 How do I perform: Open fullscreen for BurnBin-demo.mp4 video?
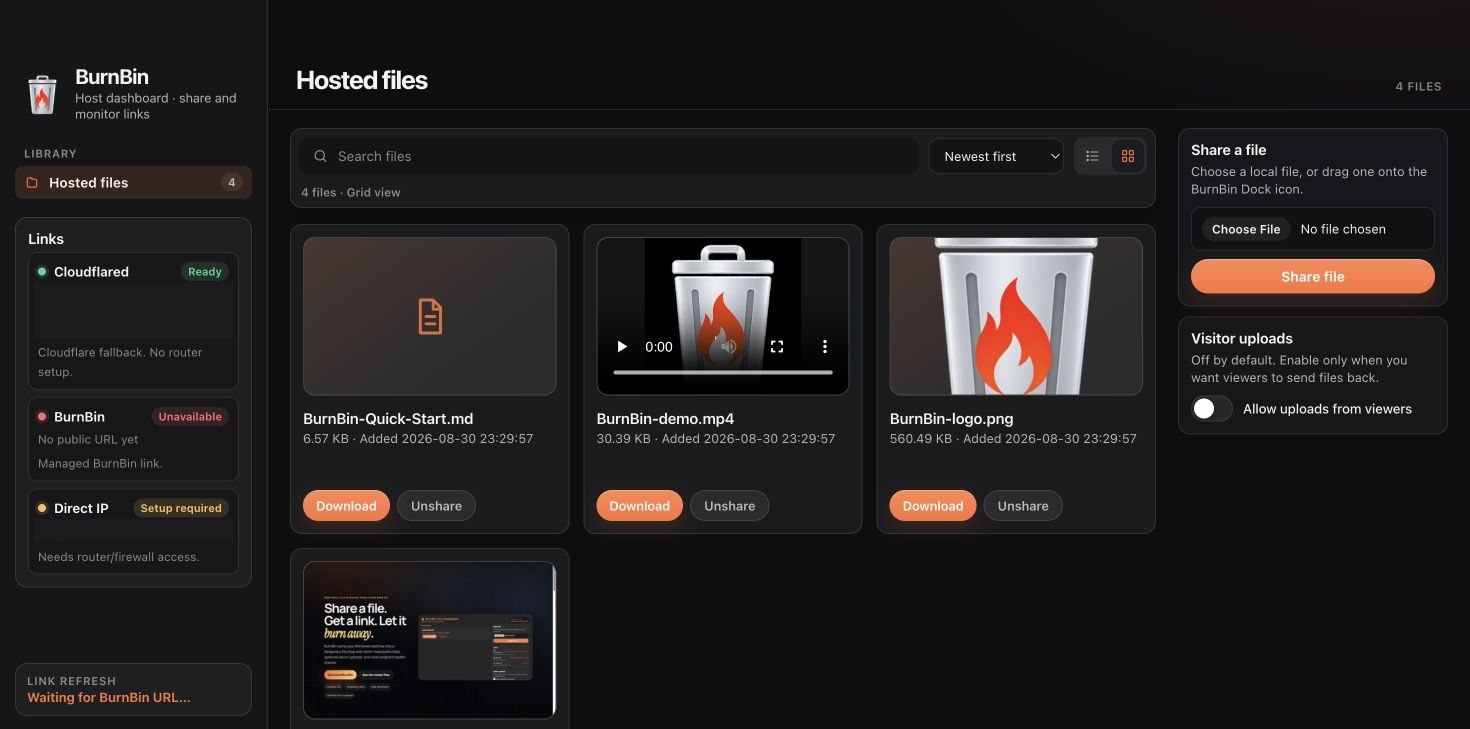tap(777, 347)
